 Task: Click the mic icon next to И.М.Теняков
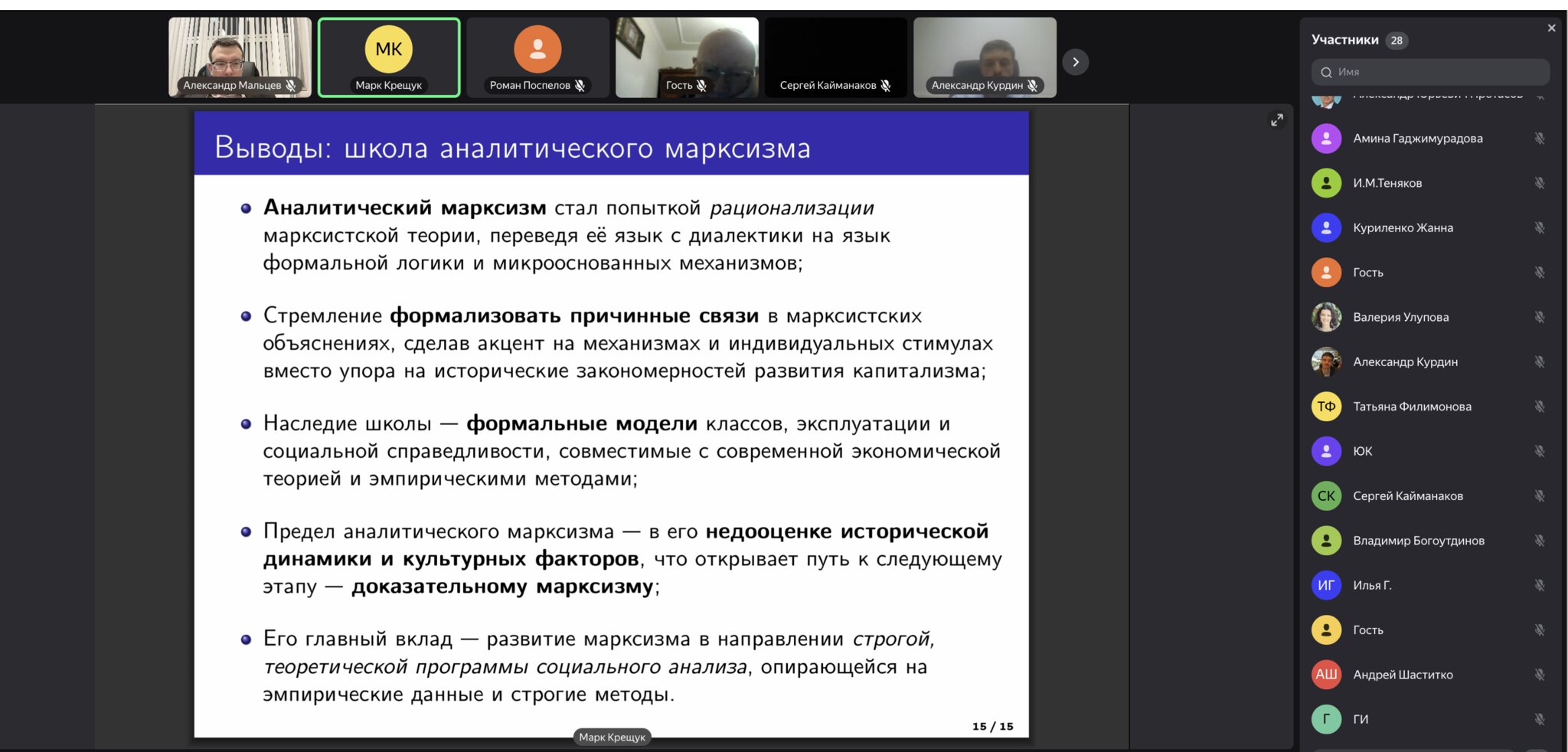click(1540, 183)
